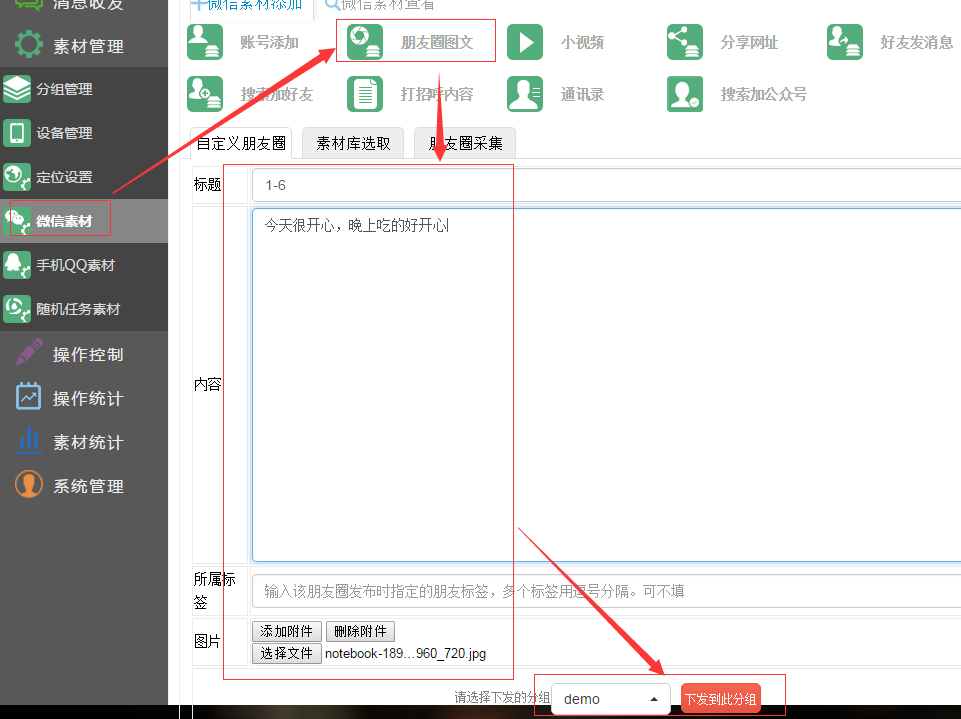Viewport: 961px width, 719px height.
Task: Click 下发到此分组 red button
Action: pos(721,699)
